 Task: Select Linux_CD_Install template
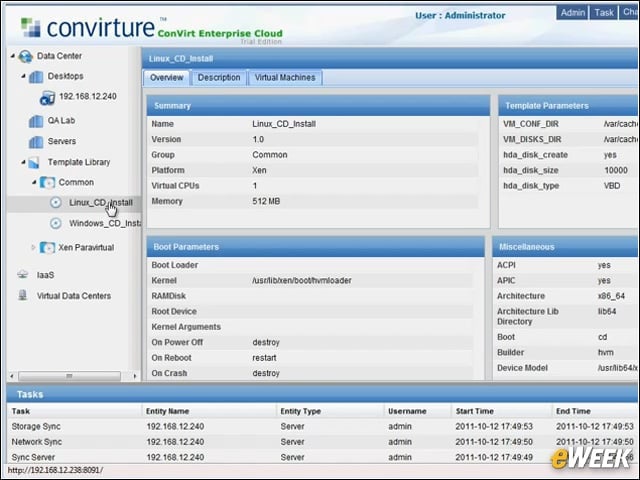tap(101, 203)
